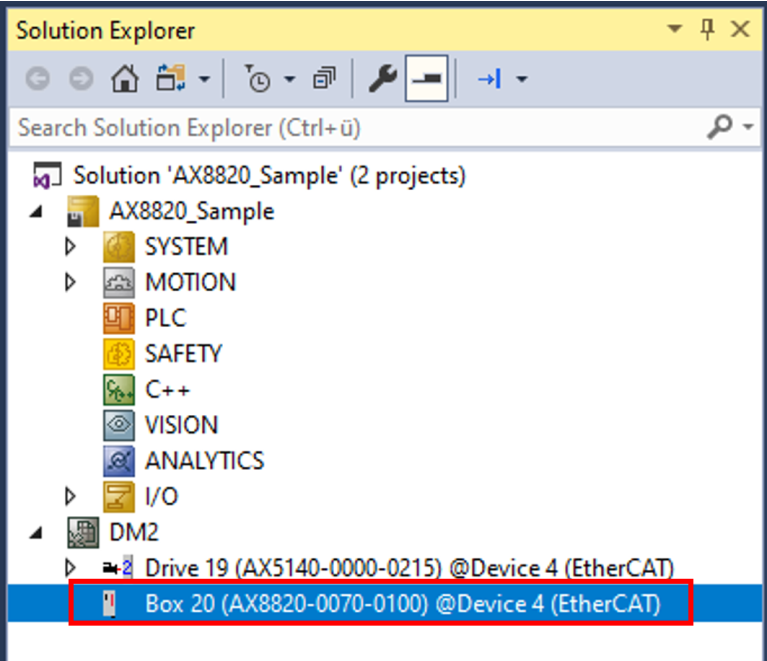The image size is (767, 661).
Task: Click the Forward navigation arrow
Action: (x=81, y=79)
